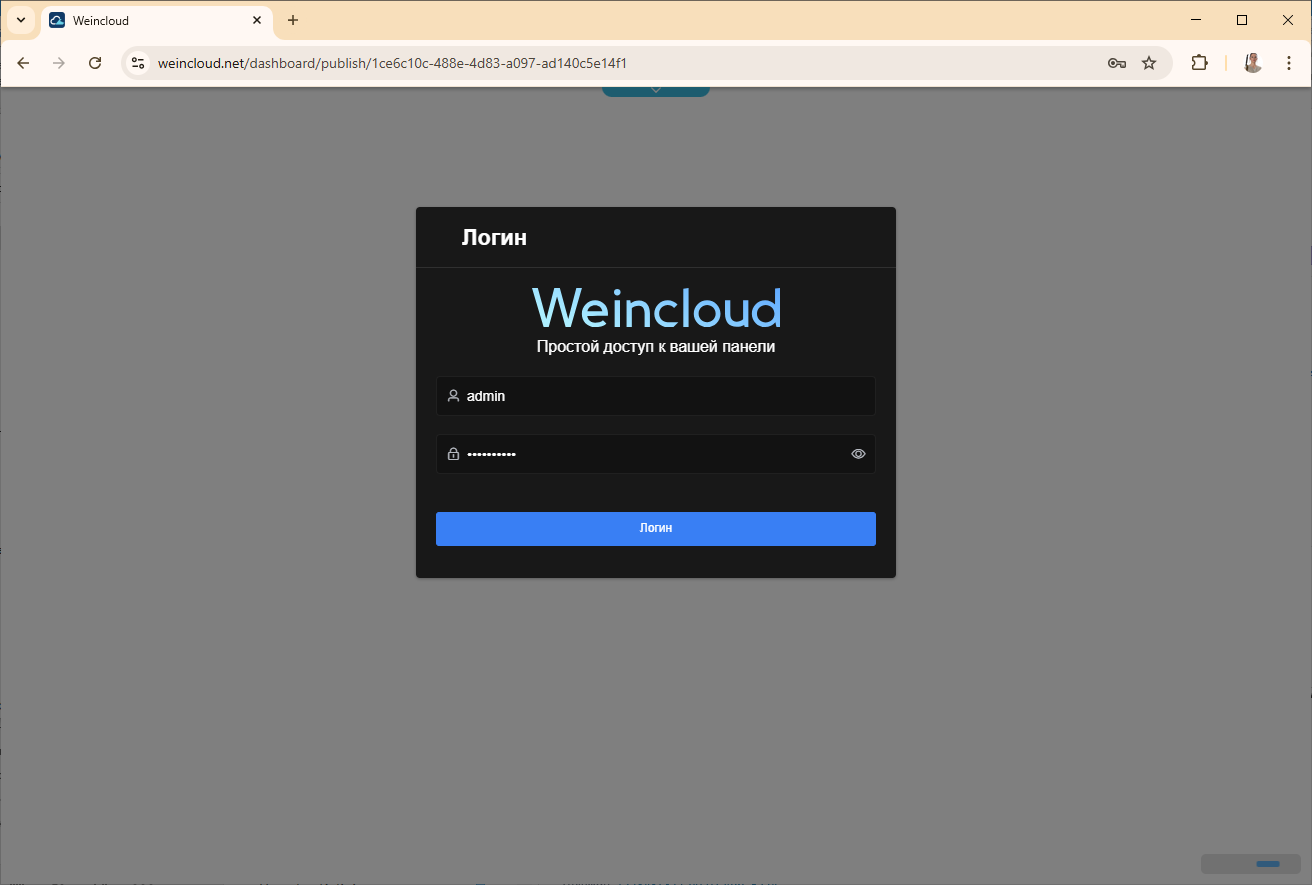
Task: Reload the Weincloud page
Action: (95, 63)
